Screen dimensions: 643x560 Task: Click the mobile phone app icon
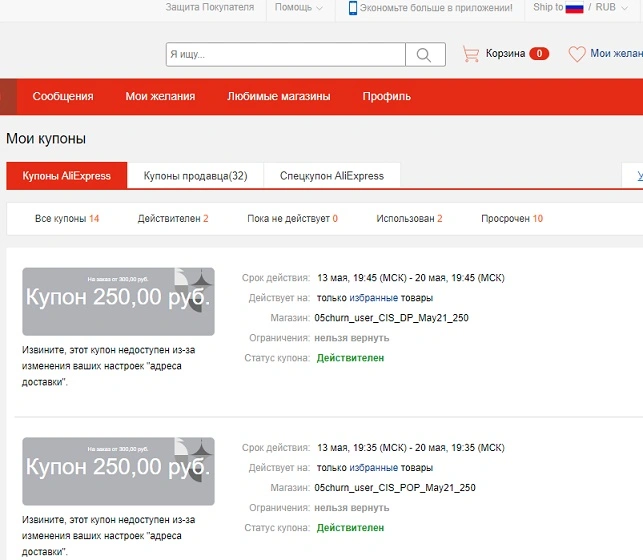(x=352, y=8)
